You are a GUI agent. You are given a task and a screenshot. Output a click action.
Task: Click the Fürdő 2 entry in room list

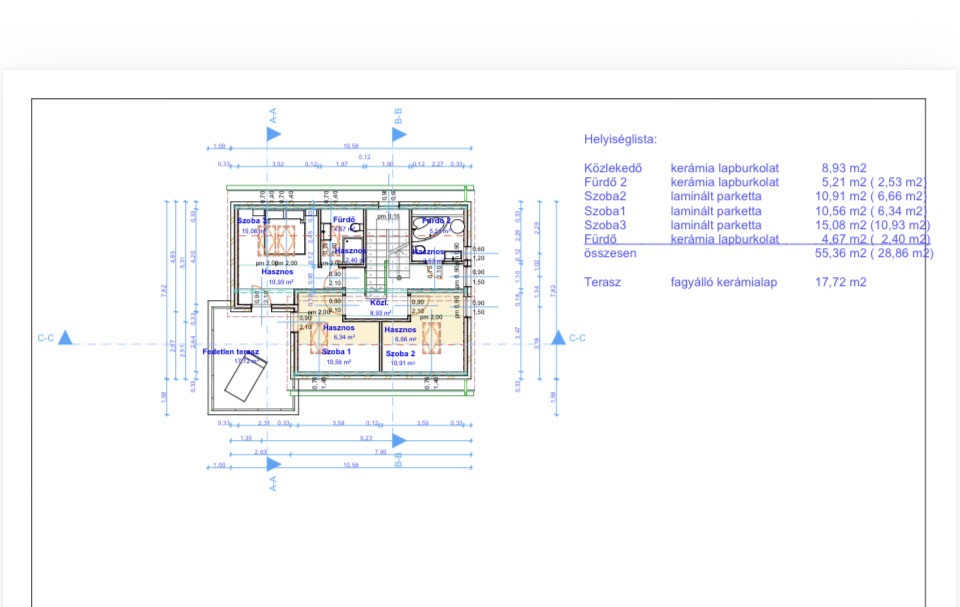[x=608, y=183]
